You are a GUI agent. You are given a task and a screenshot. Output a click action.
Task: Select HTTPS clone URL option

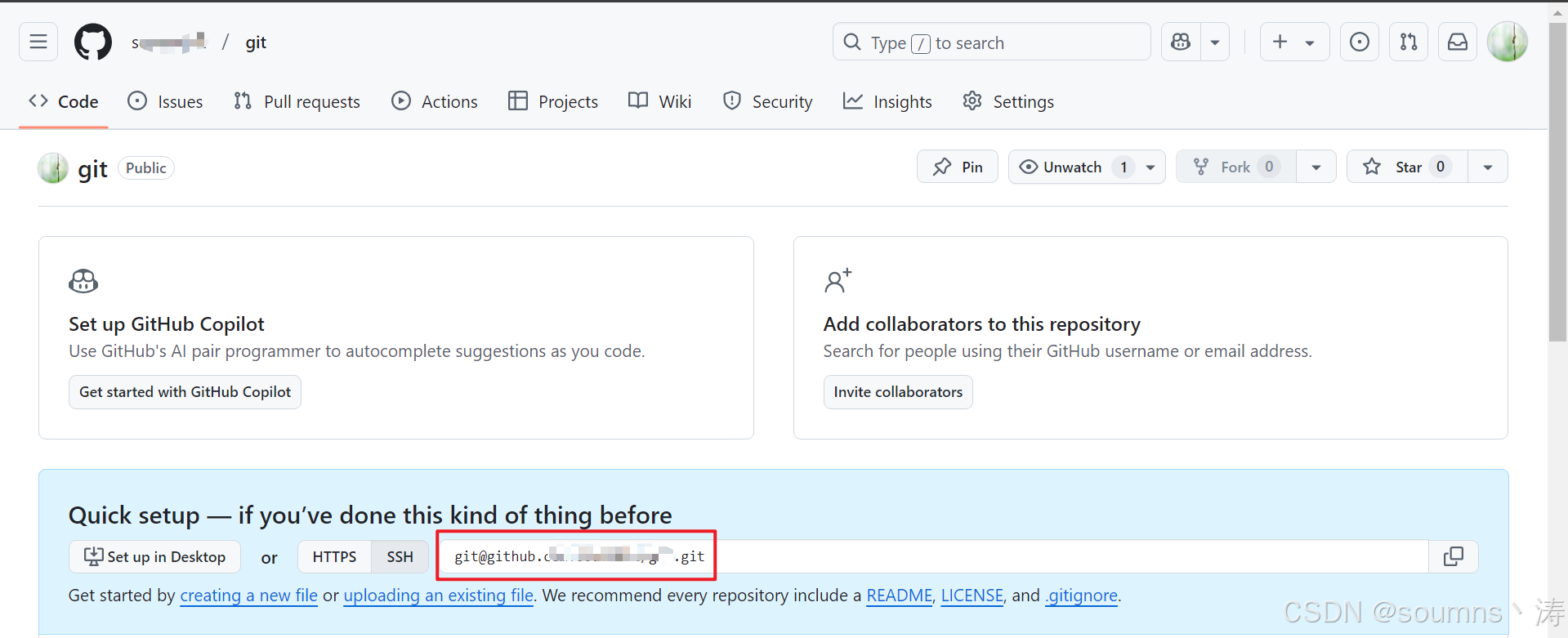point(334,556)
